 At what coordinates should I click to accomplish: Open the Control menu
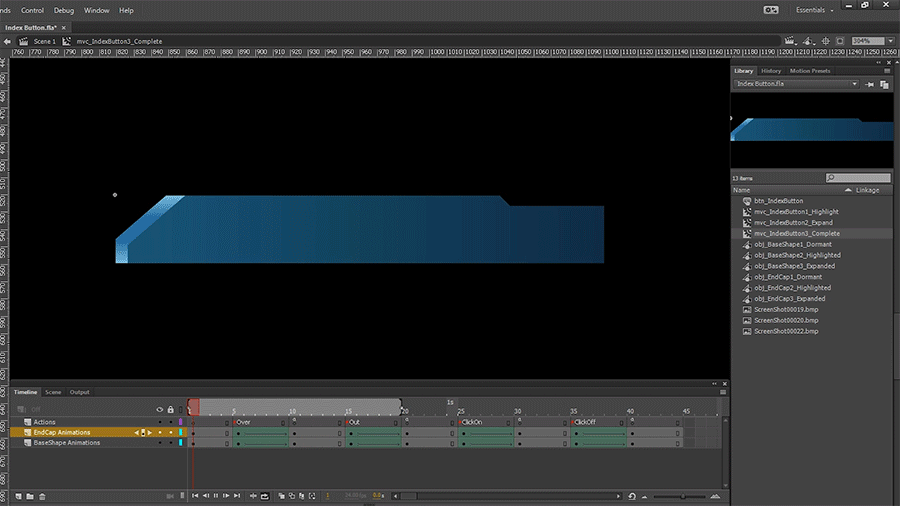[x=32, y=10]
